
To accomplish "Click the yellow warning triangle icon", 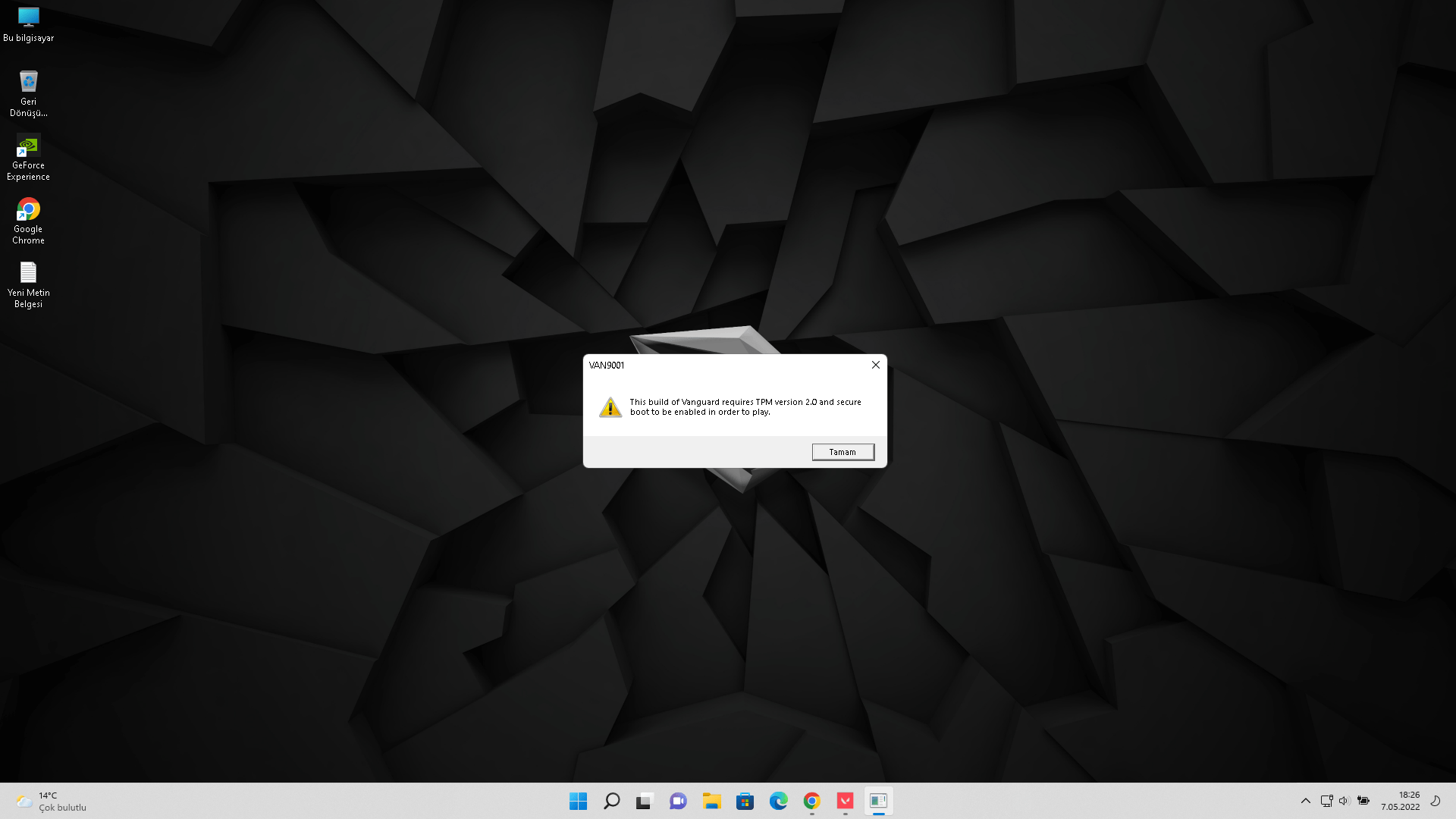I will tap(610, 407).
